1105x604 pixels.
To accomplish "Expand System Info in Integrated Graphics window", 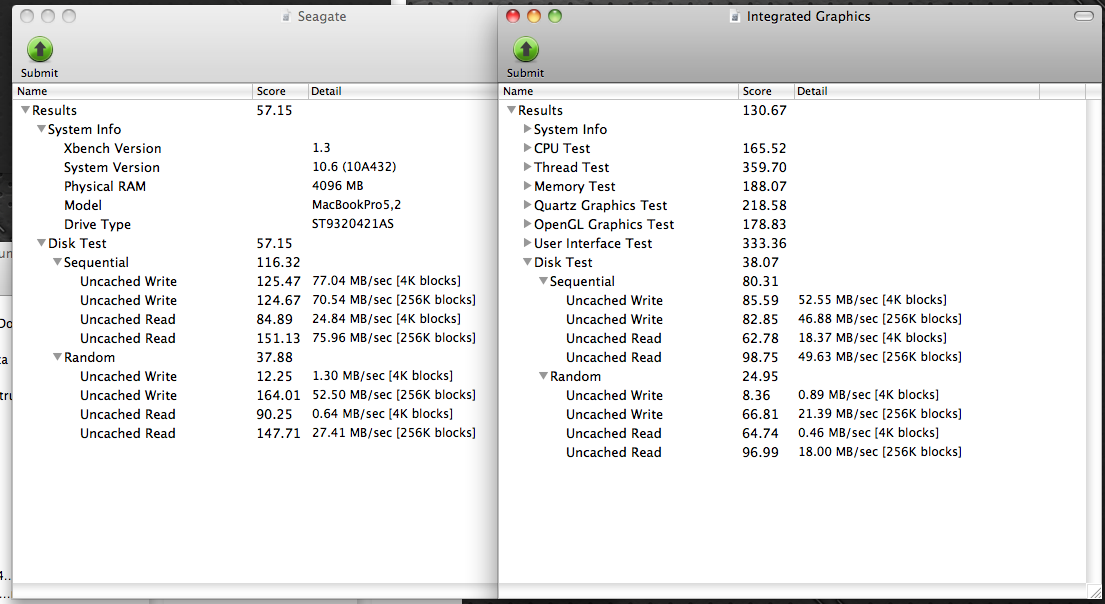I will pyautogui.click(x=527, y=129).
